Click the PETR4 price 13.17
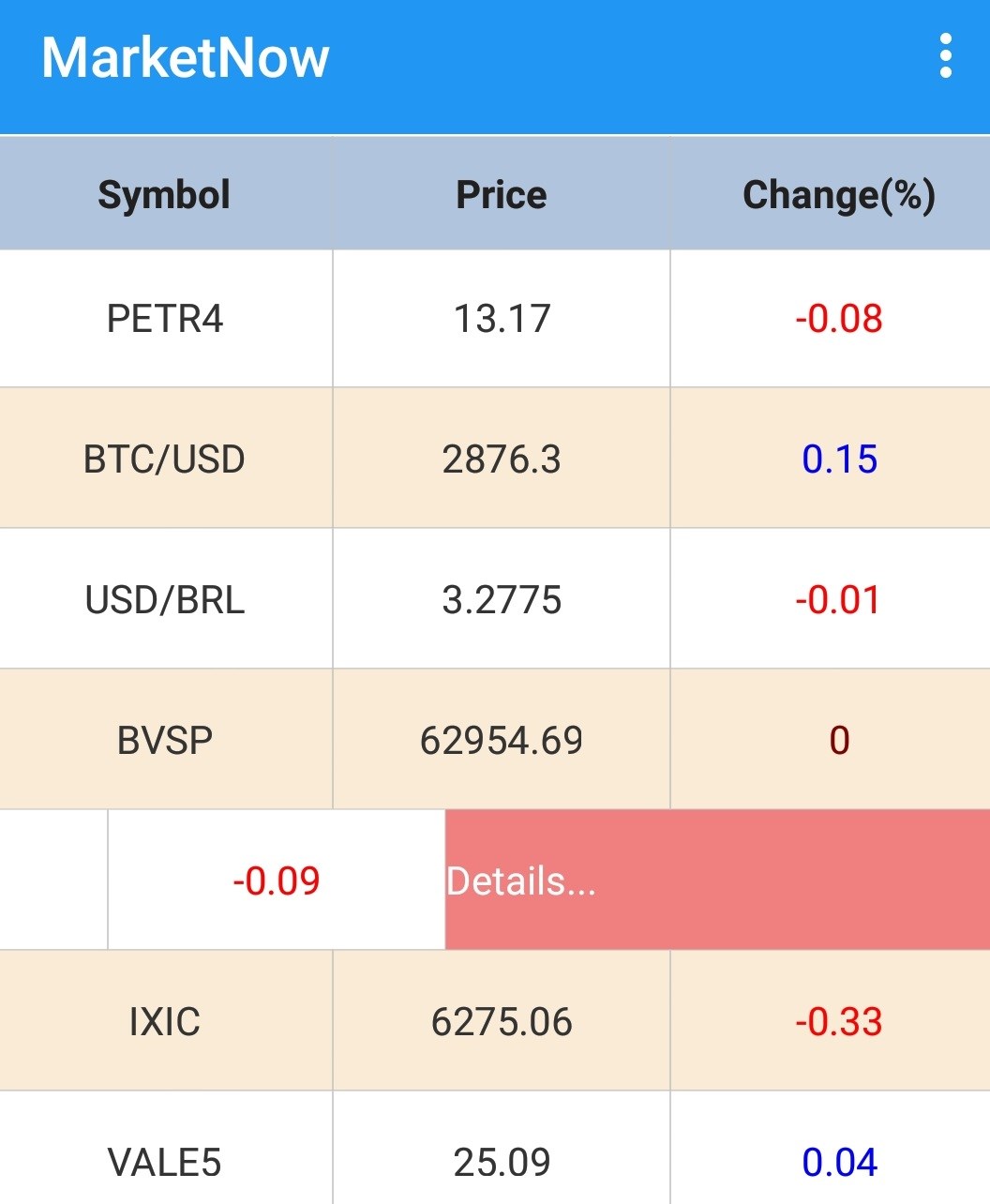The height and width of the screenshot is (1204, 990). pos(502,319)
